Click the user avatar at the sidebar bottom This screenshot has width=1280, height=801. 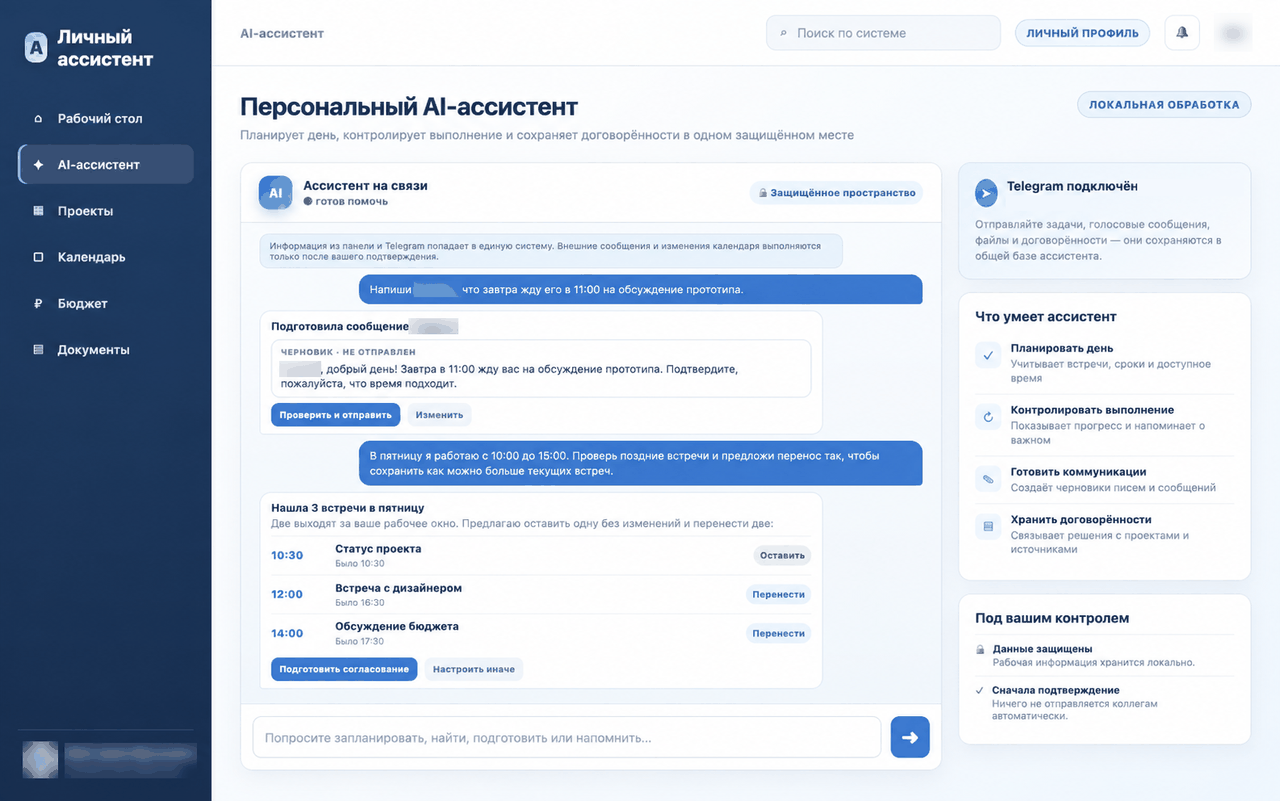click(x=40, y=760)
